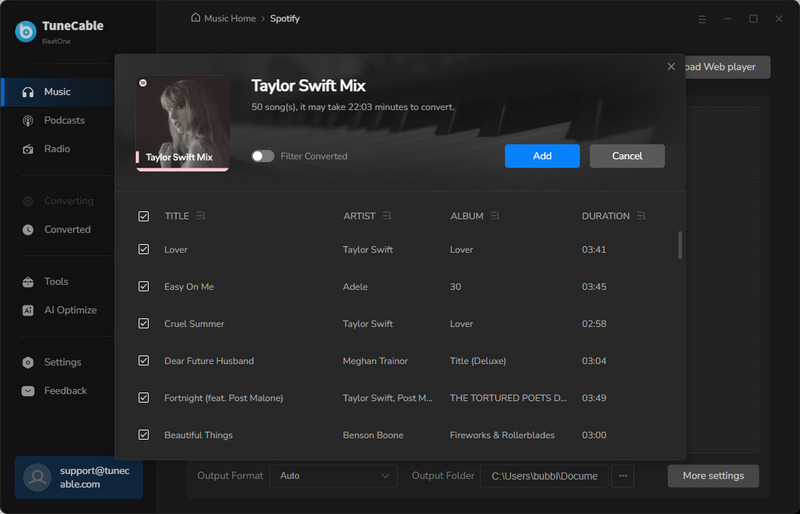Viewport: 800px width, 514px height.
Task: Click album Title (Deluxe)
Action: 478,361
